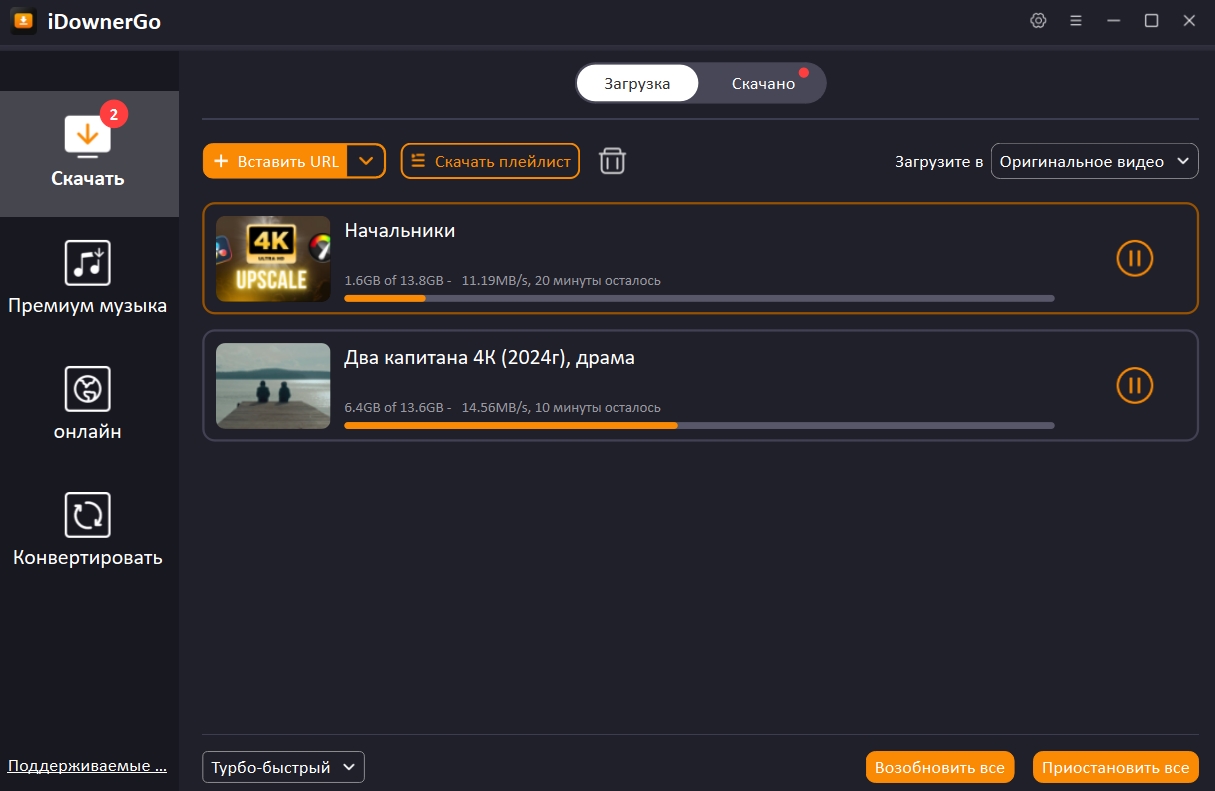Click the Два капитана video thumbnail
This screenshot has height=791, width=1215.
(273, 386)
